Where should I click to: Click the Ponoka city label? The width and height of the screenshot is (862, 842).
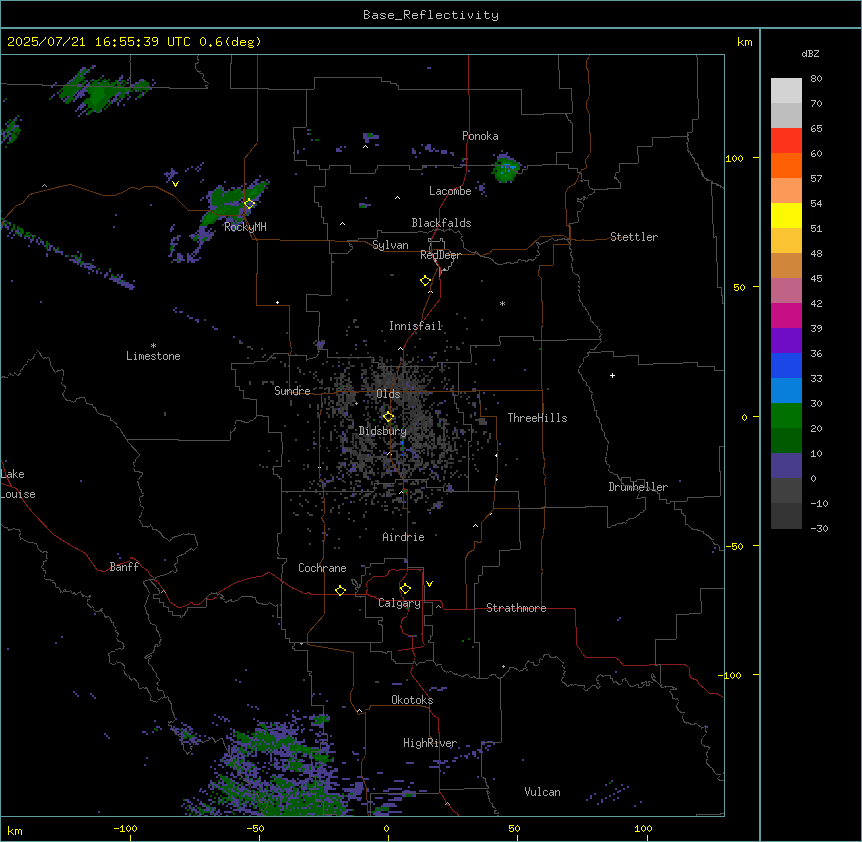[480, 136]
